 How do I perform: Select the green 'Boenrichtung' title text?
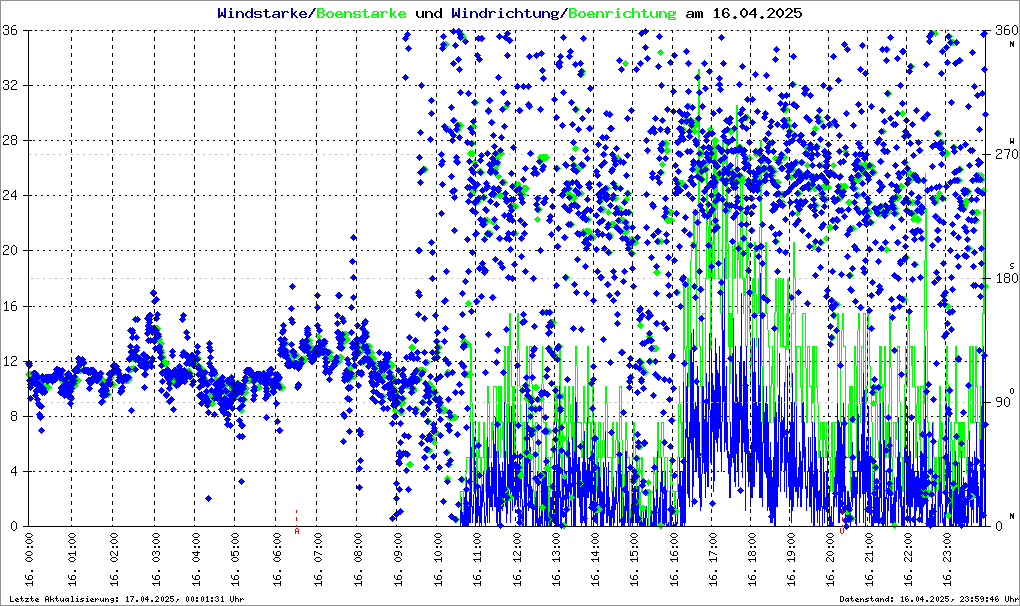coord(622,14)
